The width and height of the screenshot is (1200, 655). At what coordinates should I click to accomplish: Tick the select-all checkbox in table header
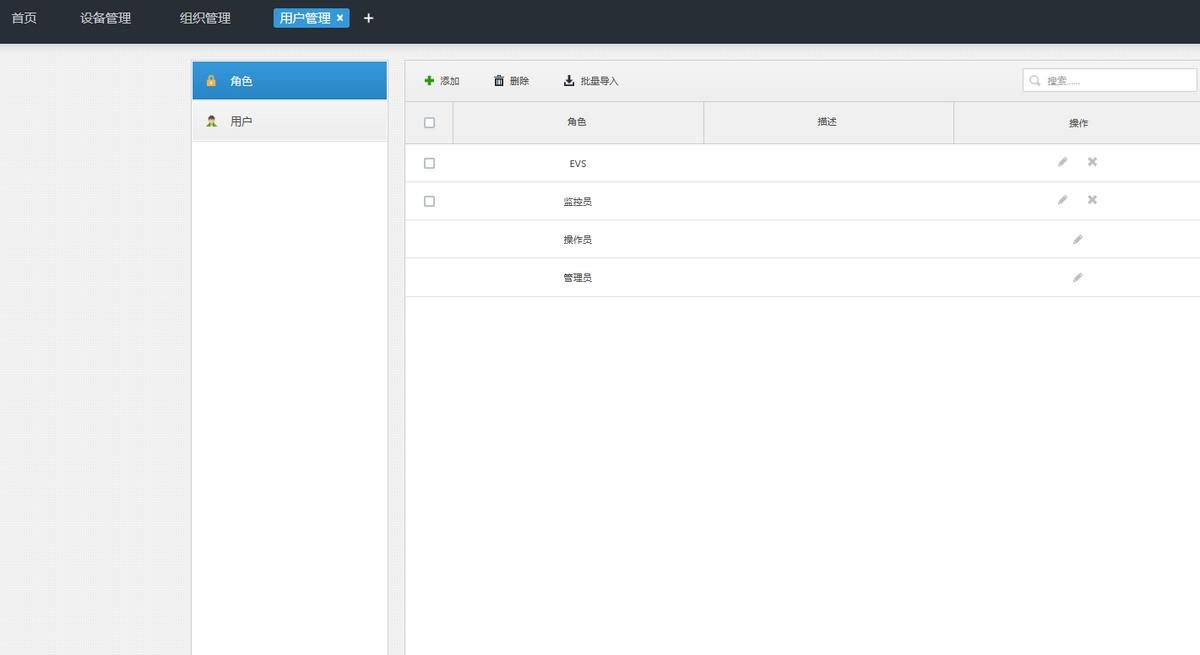click(429, 123)
